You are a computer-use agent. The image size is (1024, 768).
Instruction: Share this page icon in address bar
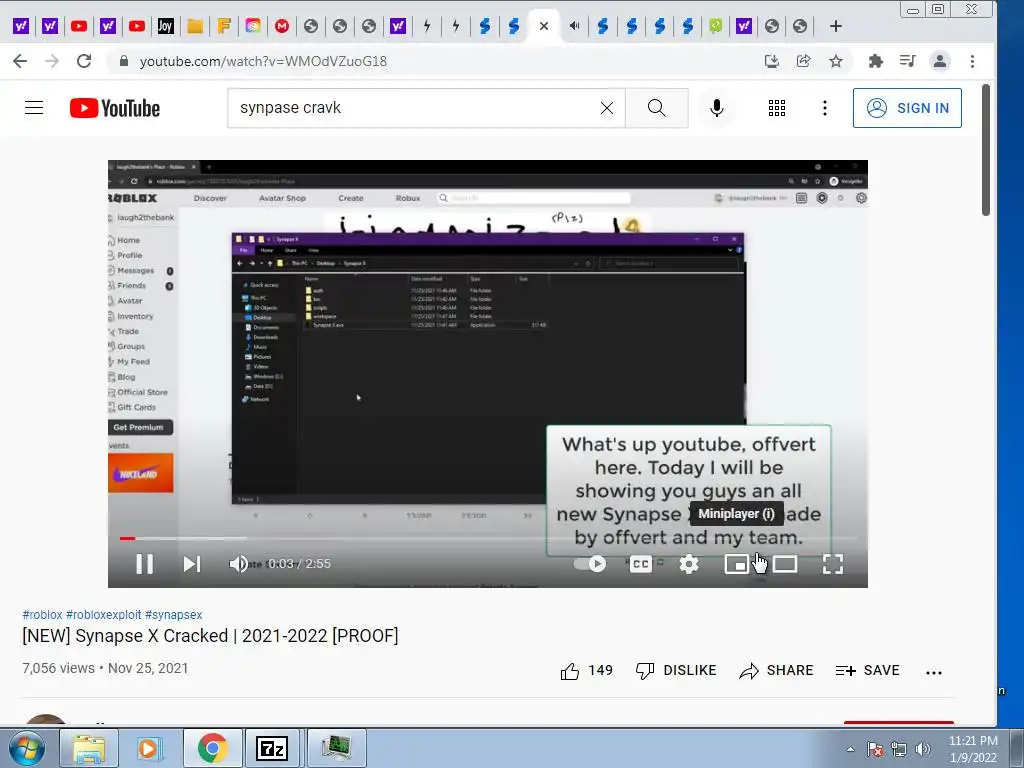pyautogui.click(x=803, y=61)
